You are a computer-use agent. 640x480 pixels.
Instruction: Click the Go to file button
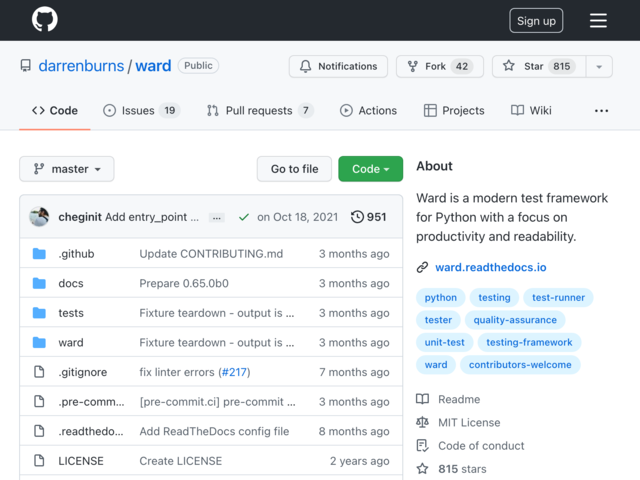click(294, 169)
